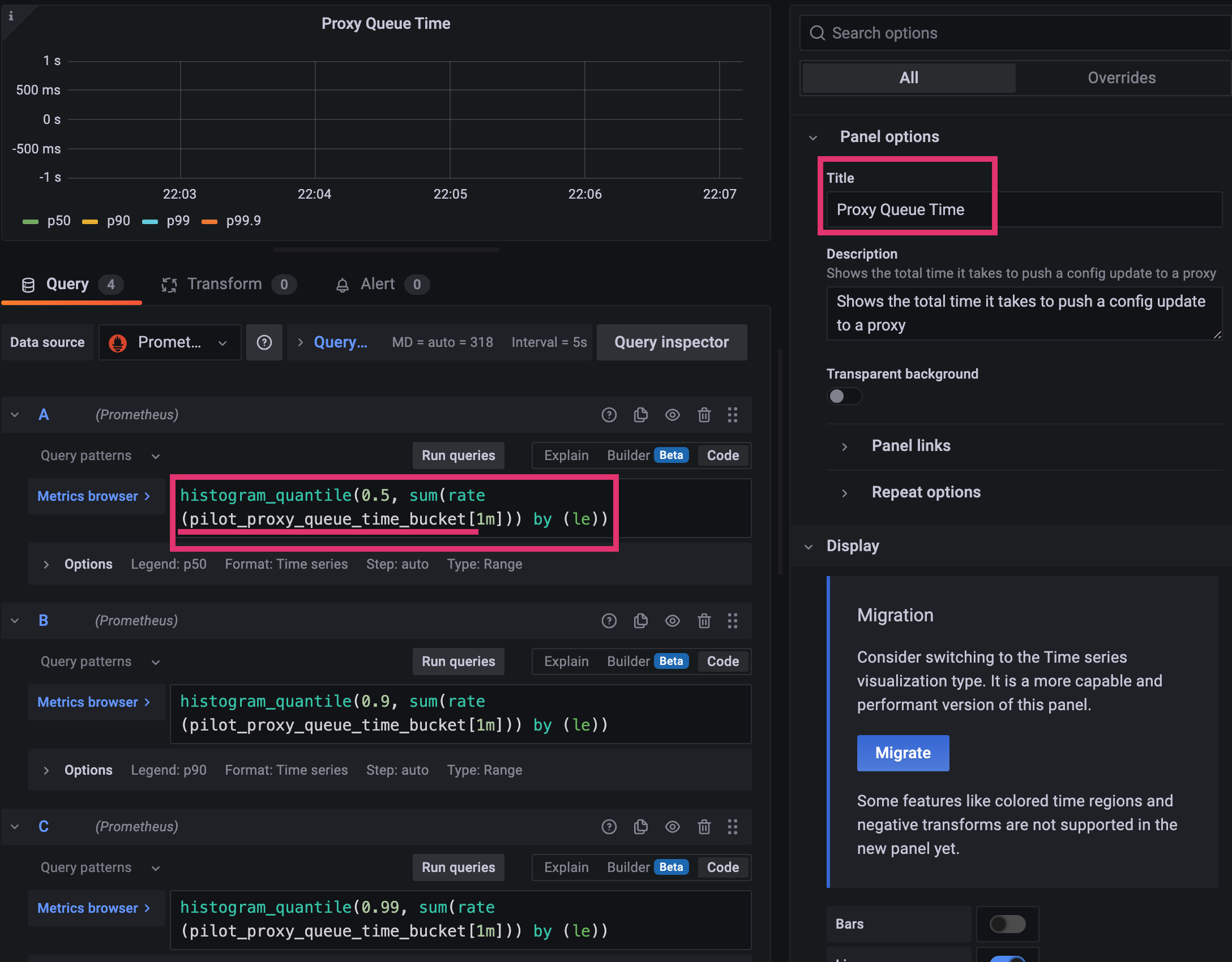Collapse query A row
1232x962 pixels.
(x=15, y=415)
